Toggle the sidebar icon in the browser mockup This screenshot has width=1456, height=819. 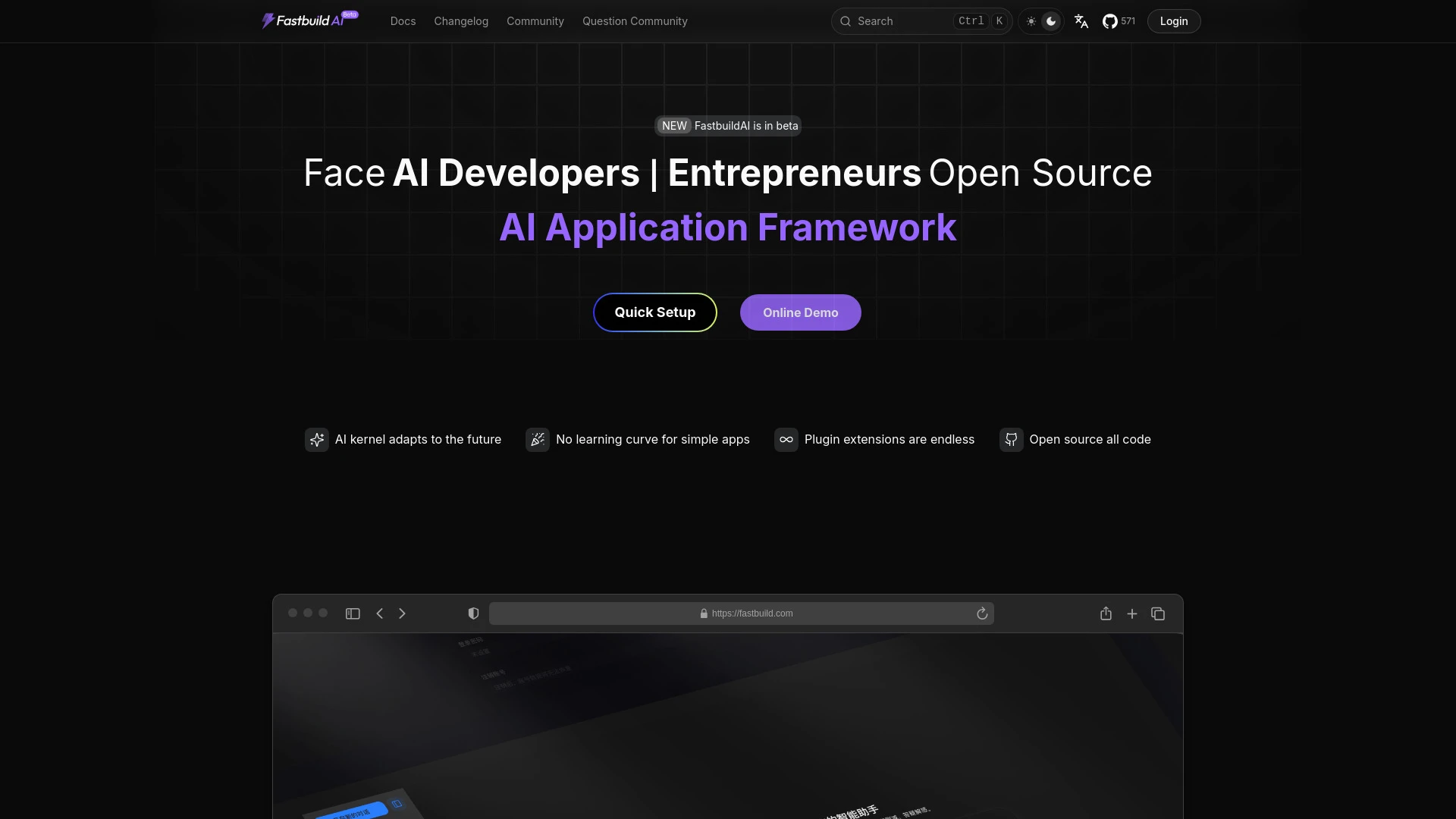(353, 613)
